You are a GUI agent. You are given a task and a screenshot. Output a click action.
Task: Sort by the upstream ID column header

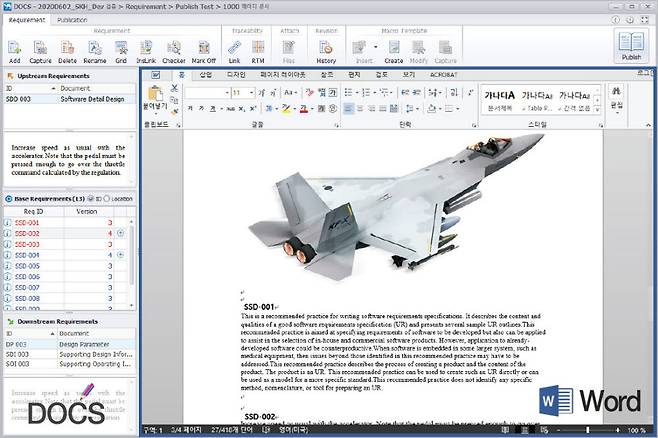[x=30, y=88]
